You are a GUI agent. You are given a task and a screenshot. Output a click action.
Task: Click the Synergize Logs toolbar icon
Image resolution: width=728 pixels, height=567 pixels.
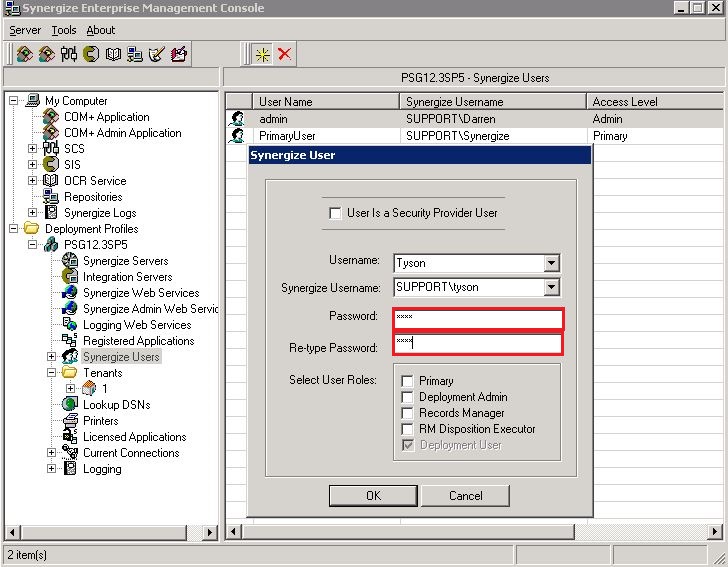tap(157, 54)
